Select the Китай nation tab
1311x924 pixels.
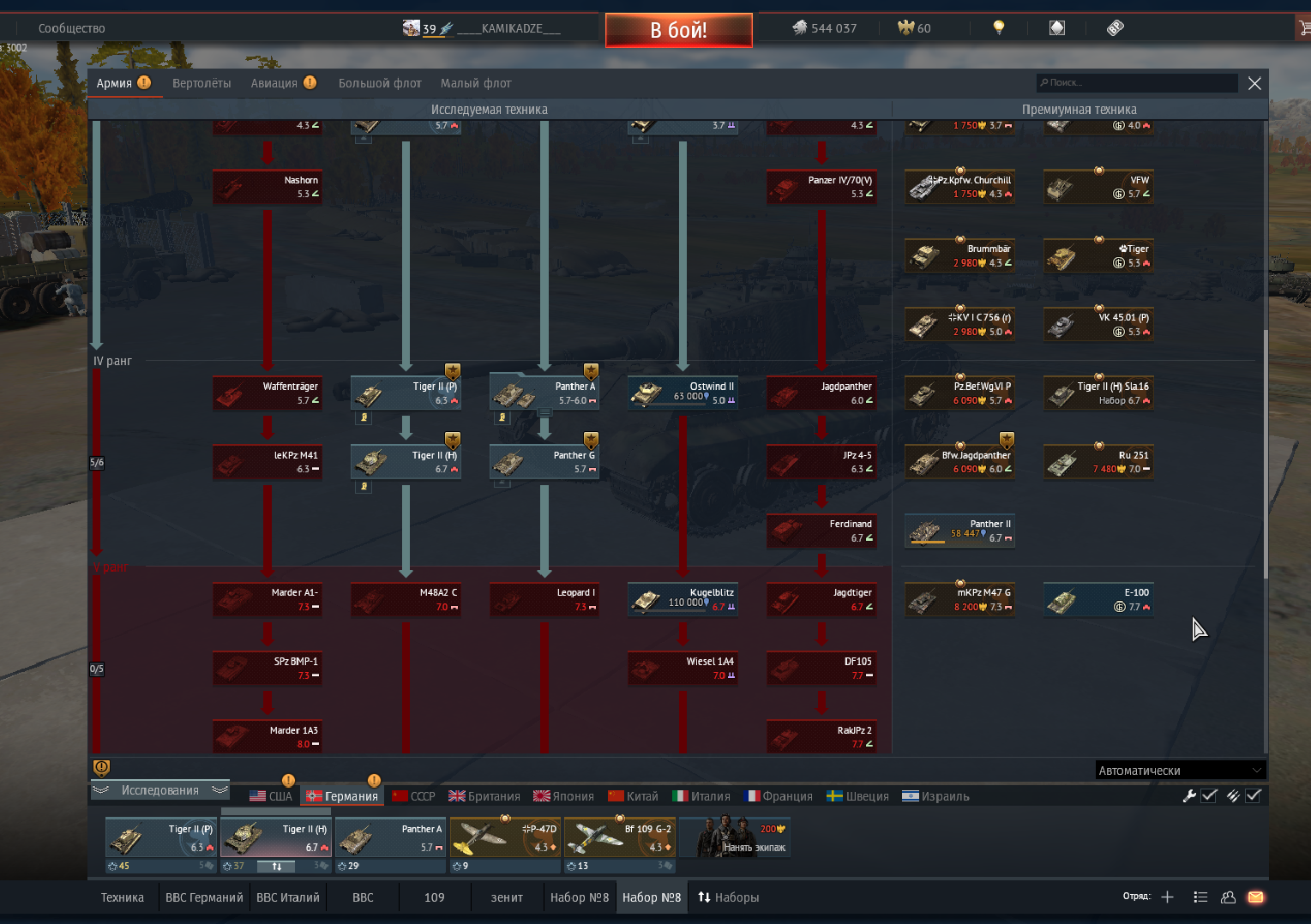pyautogui.click(x=633, y=796)
